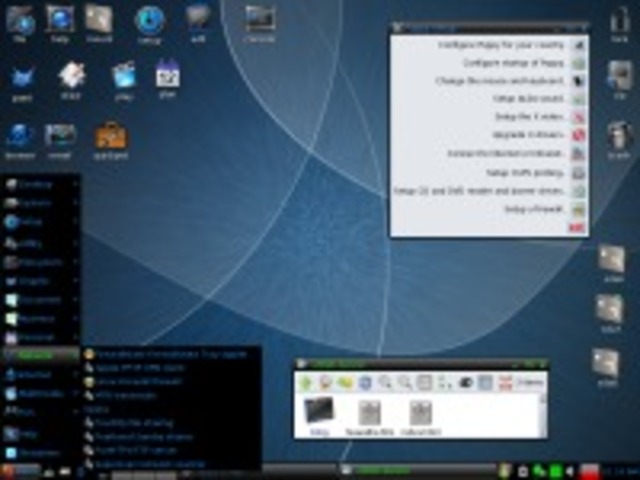640x480 pixels.
Task: Open the System category in start menu
Action: pyautogui.click(x=40, y=203)
